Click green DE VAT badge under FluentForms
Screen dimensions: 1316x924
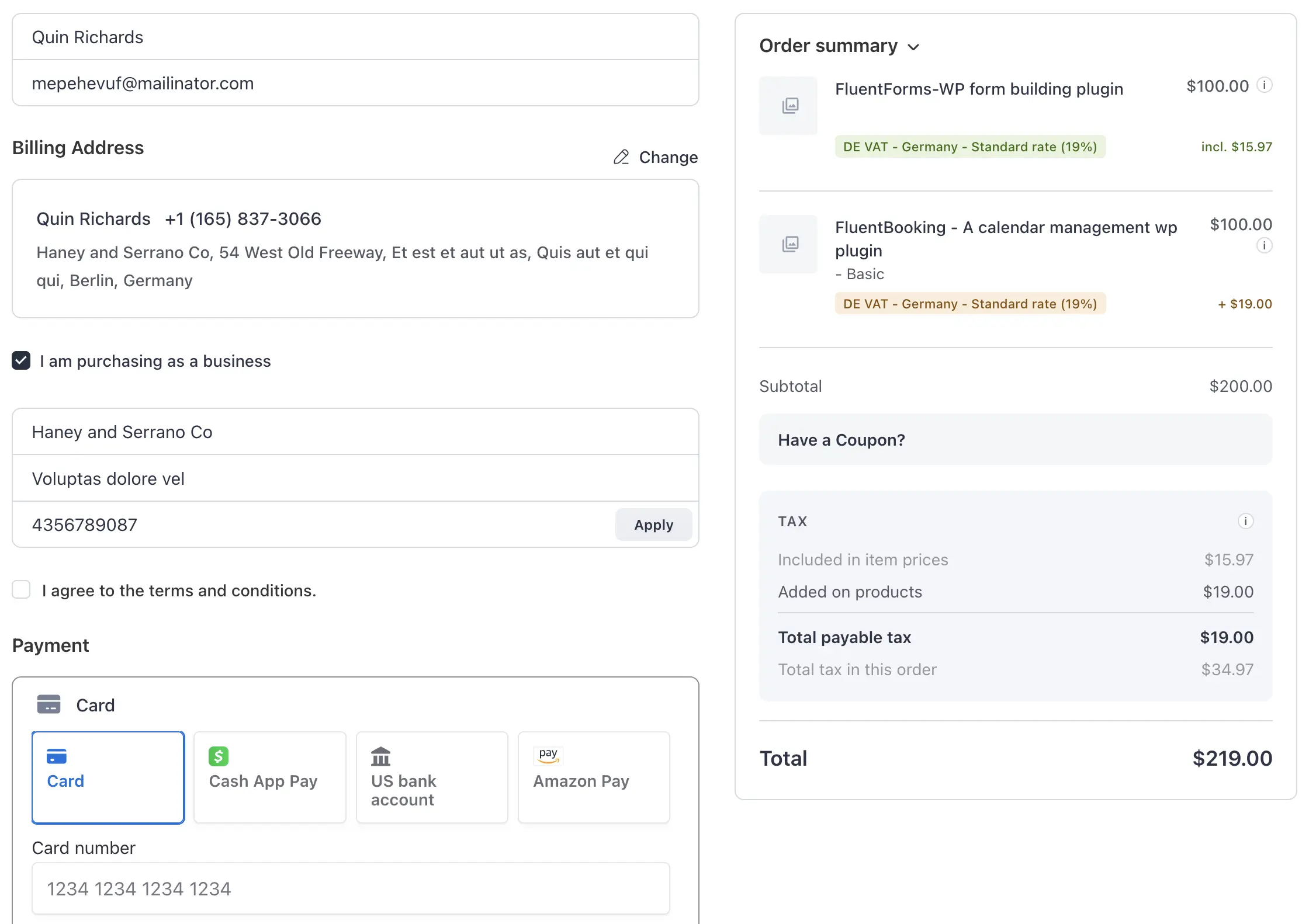[x=970, y=147]
